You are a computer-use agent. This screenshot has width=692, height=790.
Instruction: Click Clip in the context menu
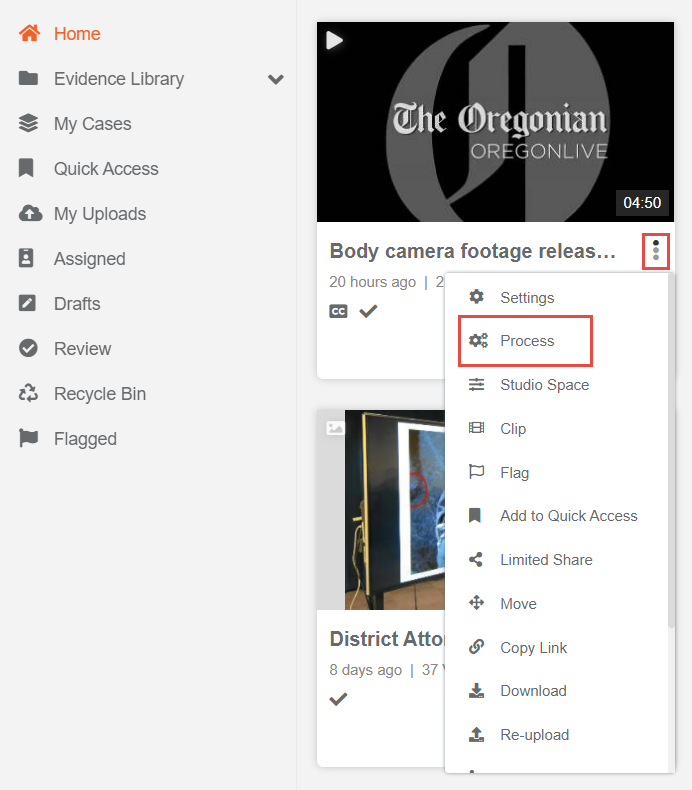click(512, 429)
